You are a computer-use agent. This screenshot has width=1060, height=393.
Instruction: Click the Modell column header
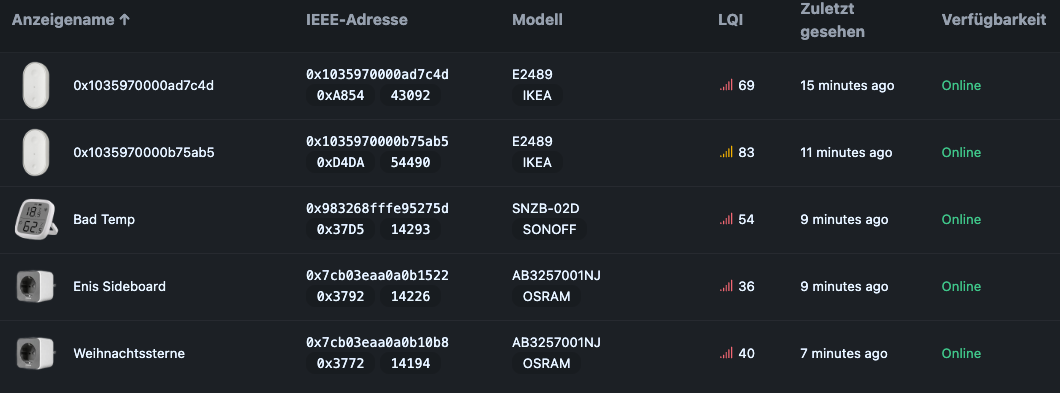pos(537,20)
